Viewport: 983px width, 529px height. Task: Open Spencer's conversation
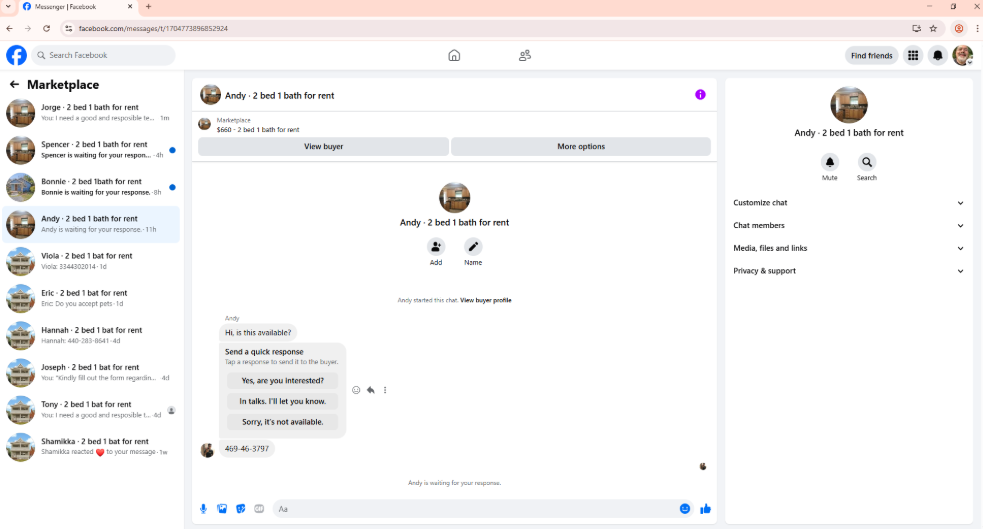(92, 150)
